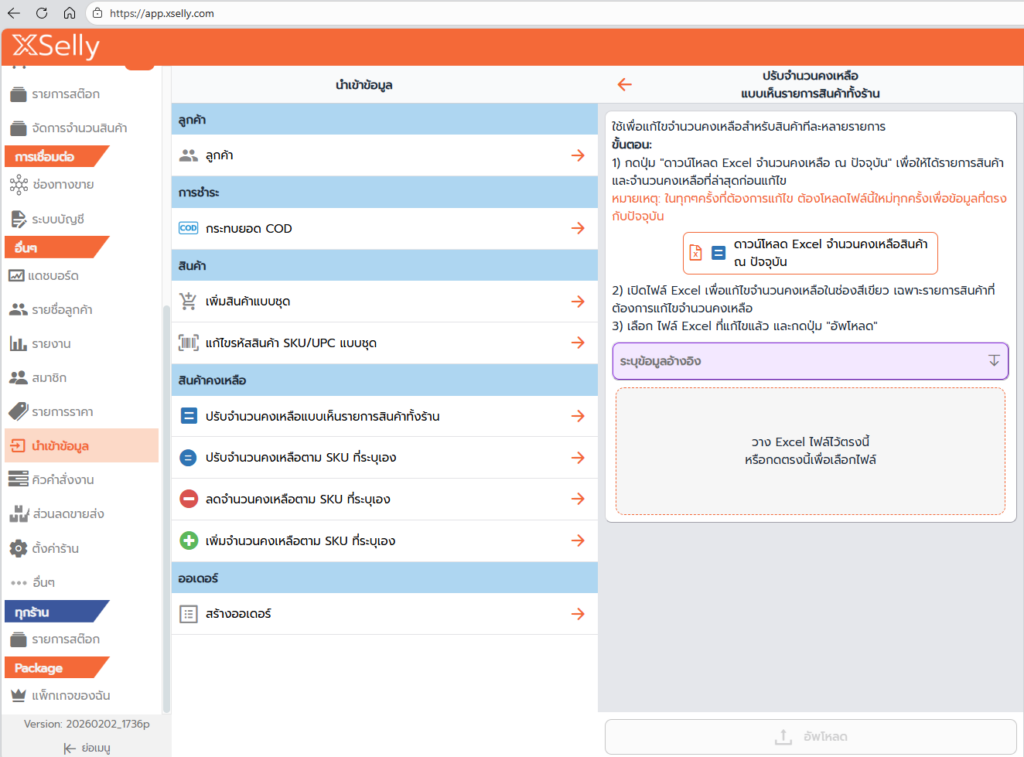Screen dimensions: 1024x757
Task: Click the cart icon for เพิ่มสินค้าแบบชุด
Action: 189,302
